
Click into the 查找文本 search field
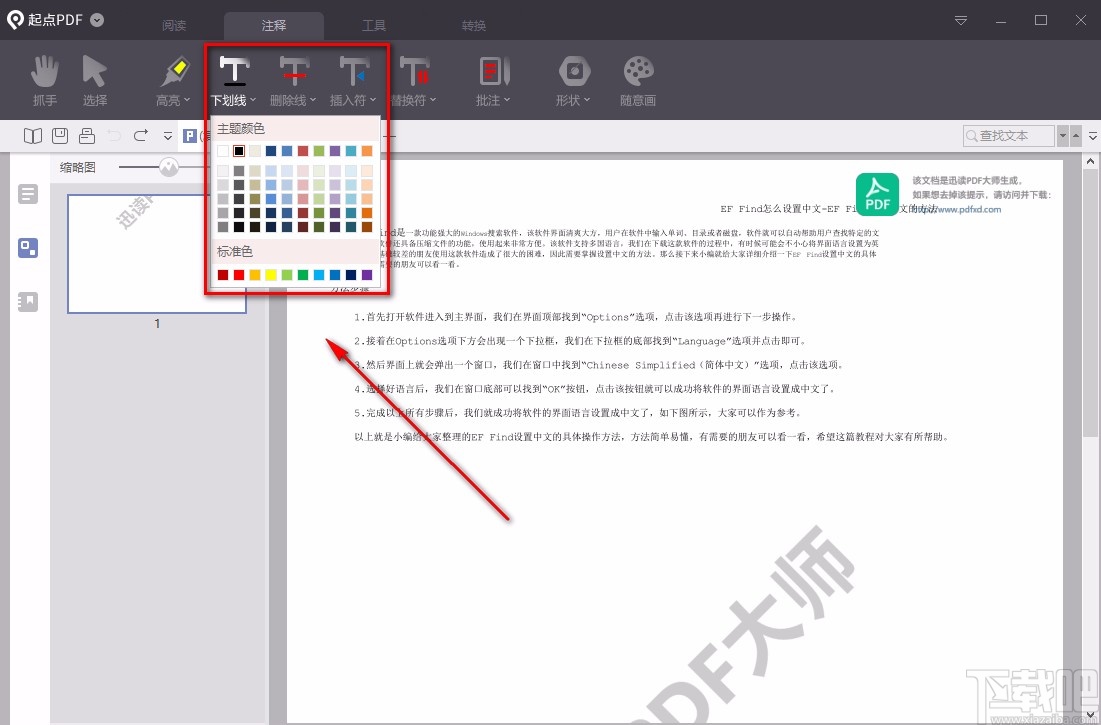coord(1009,135)
